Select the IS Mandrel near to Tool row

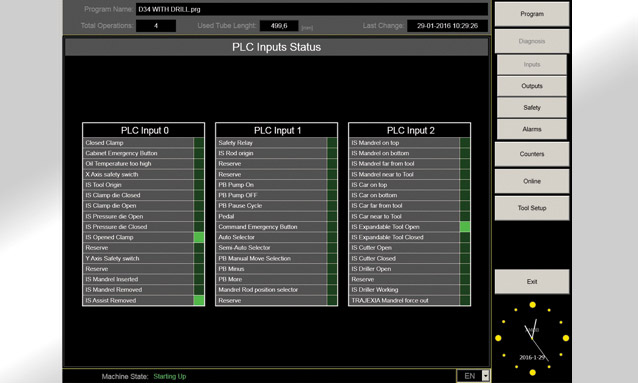coord(409,174)
